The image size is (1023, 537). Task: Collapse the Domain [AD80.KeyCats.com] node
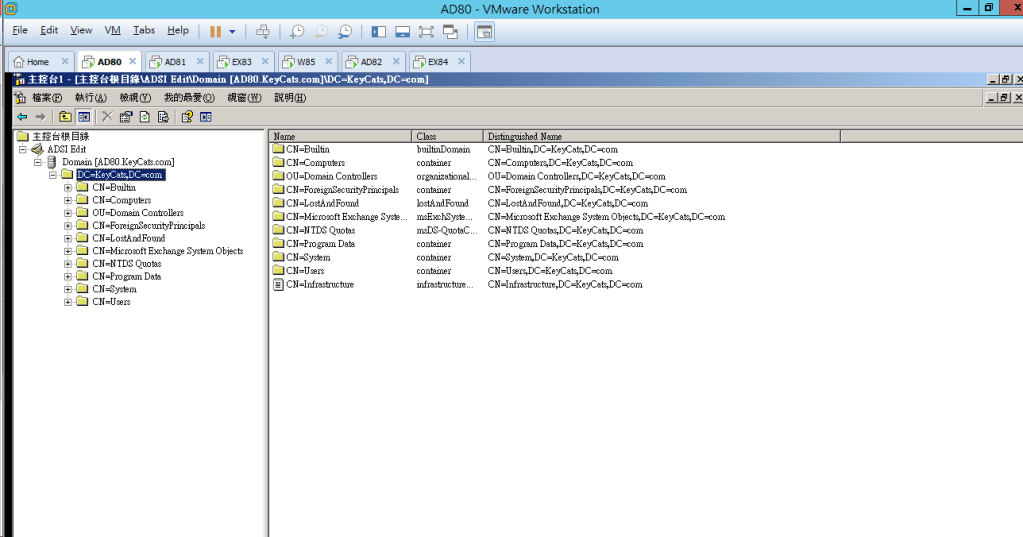[x=38, y=162]
